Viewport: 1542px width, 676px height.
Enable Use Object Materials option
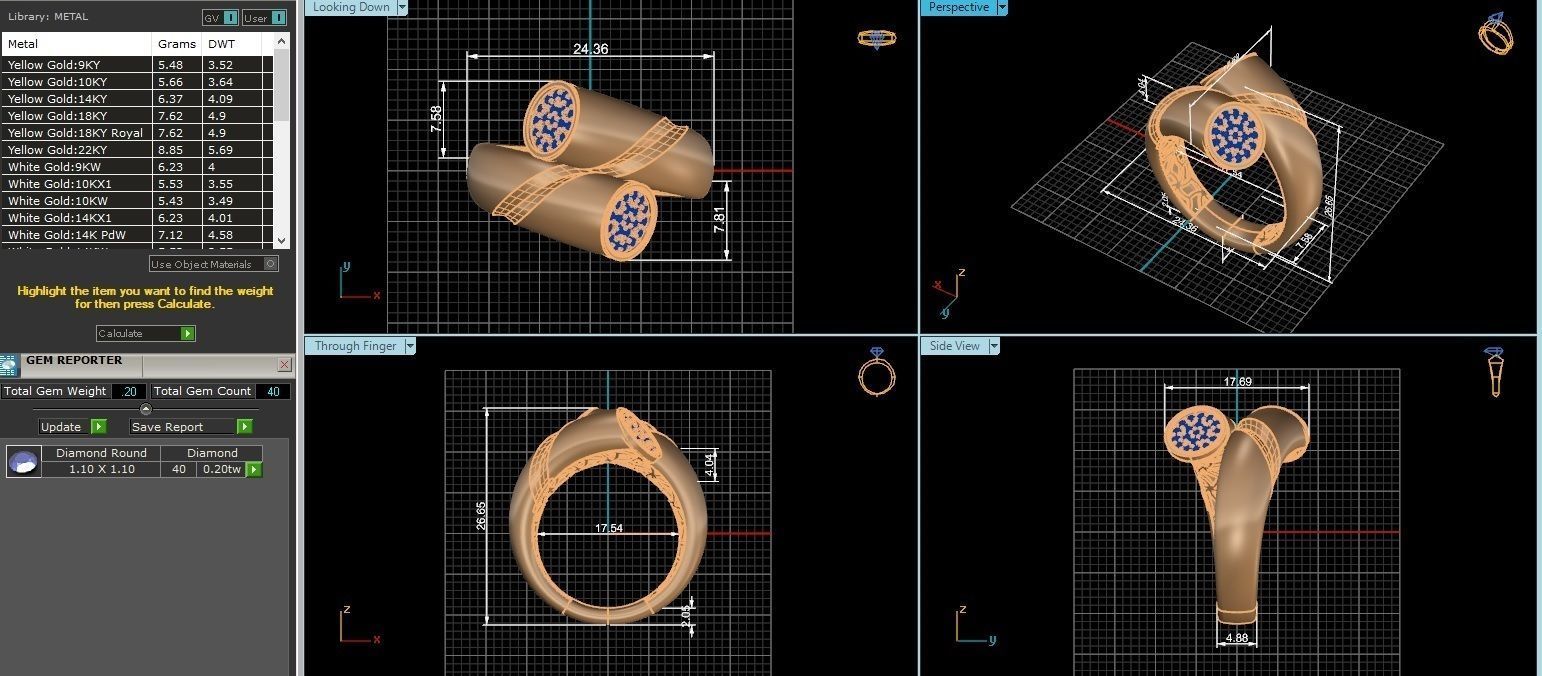tap(214, 264)
